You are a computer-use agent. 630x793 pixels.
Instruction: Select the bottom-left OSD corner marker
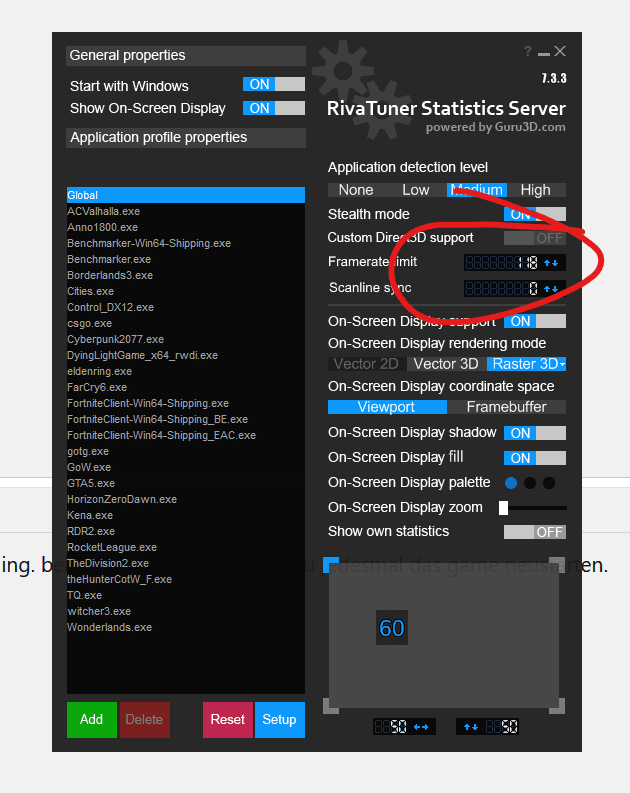click(331, 706)
